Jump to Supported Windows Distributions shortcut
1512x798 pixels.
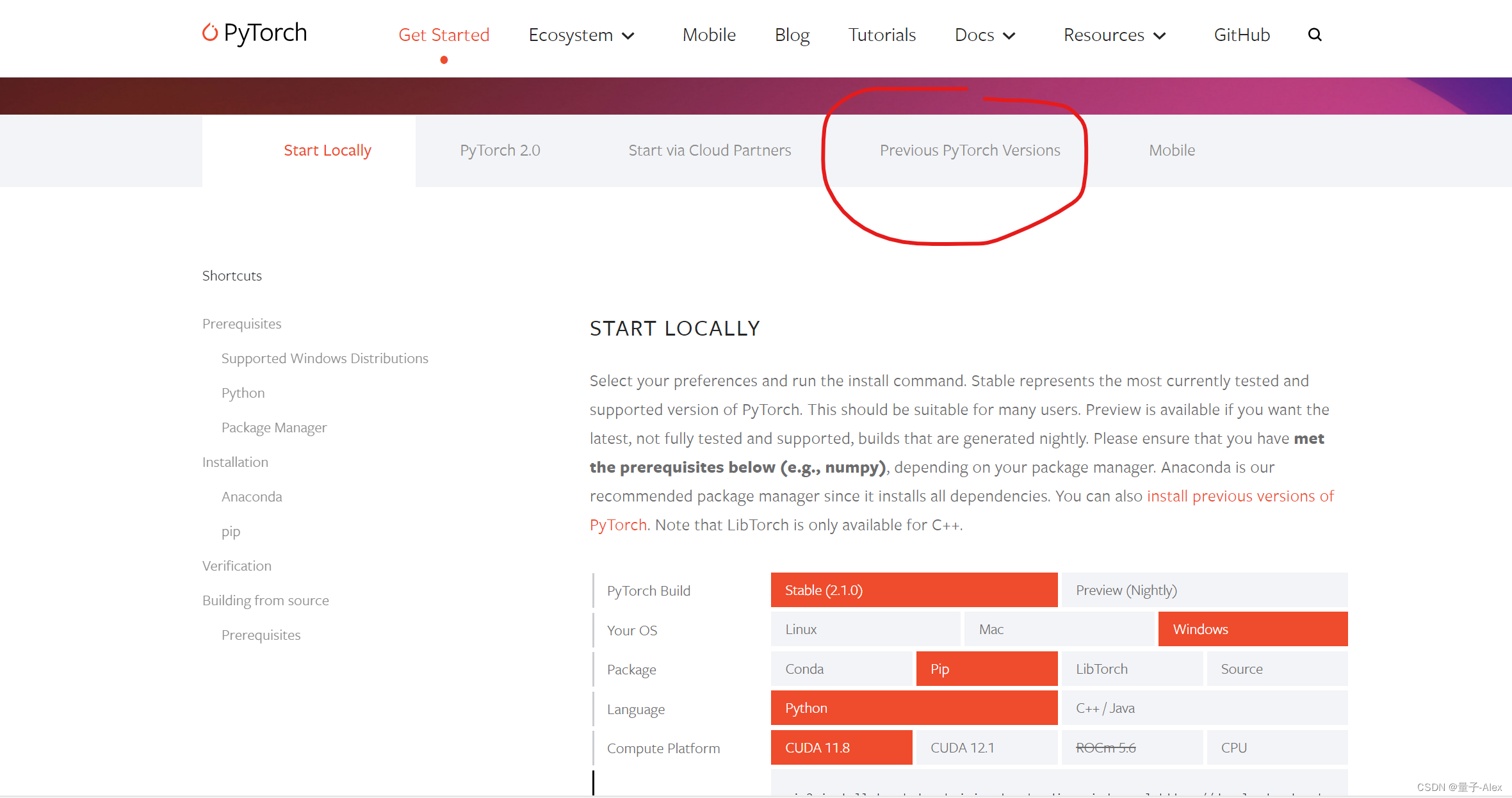tap(325, 359)
